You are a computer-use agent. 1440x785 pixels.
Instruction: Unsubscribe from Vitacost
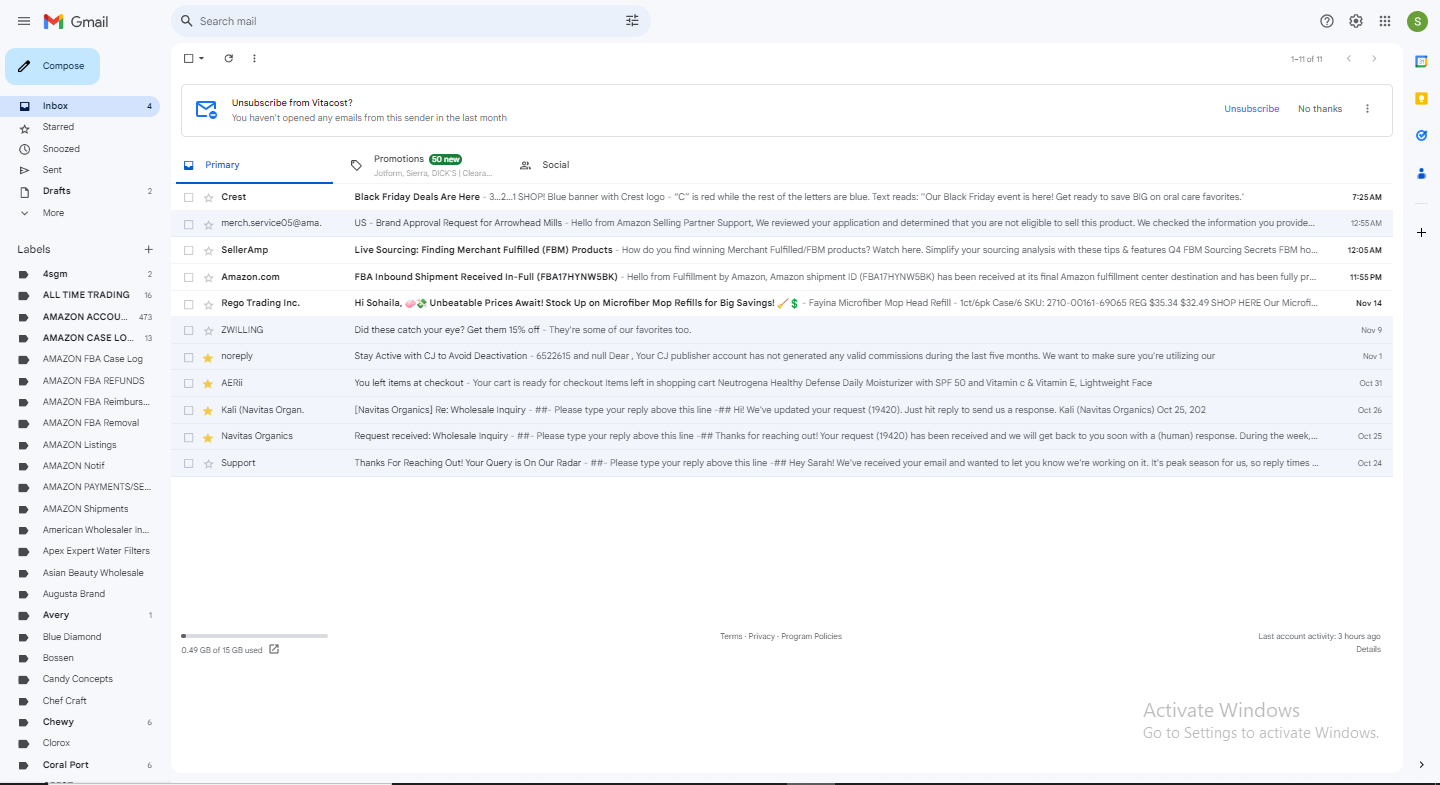point(1251,109)
